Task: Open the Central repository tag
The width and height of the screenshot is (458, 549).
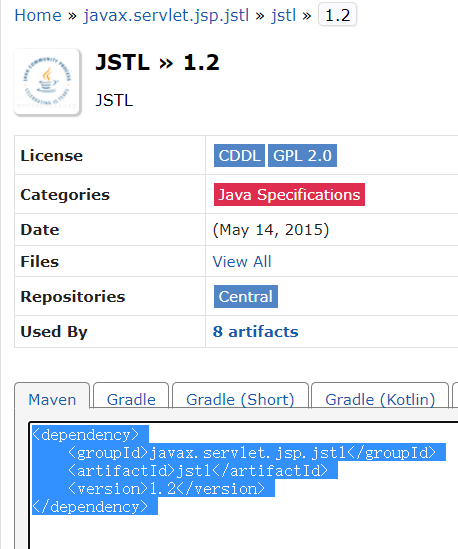Action: click(246, 297)
